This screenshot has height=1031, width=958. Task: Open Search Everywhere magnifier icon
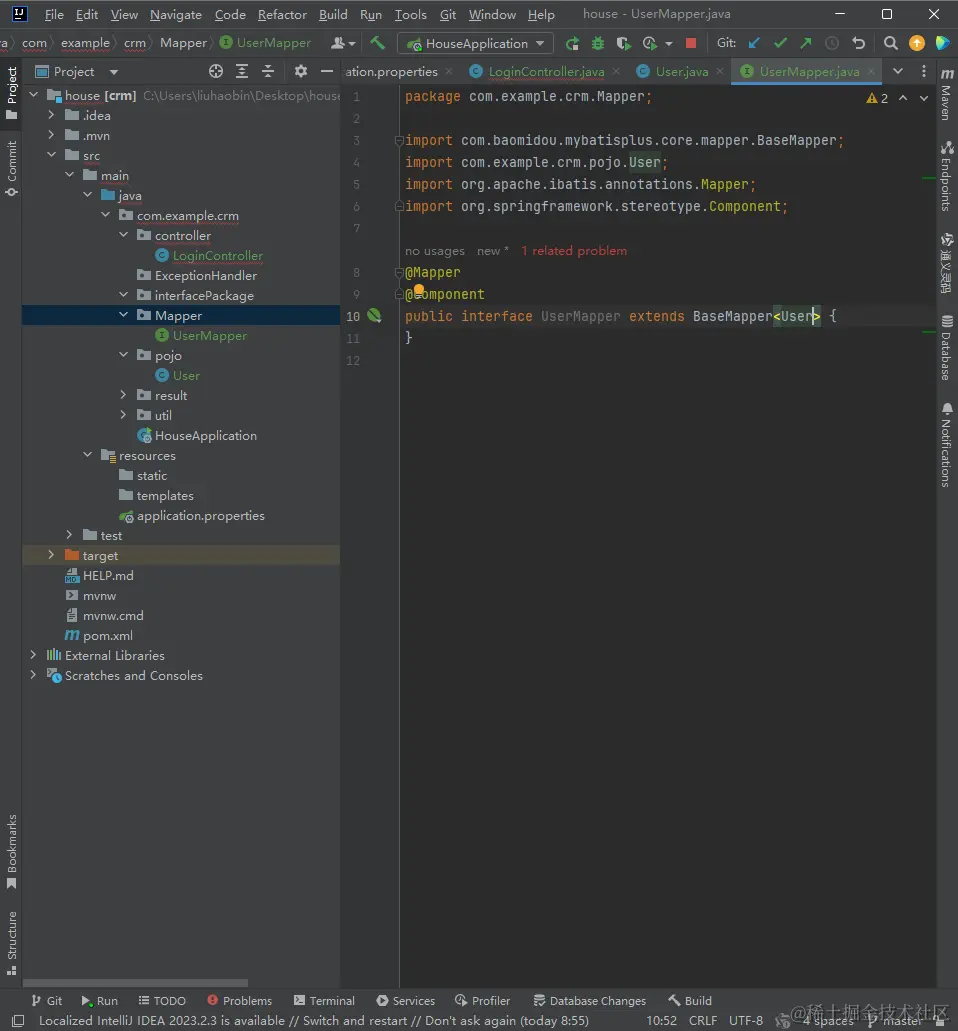(x=890, y=43)
